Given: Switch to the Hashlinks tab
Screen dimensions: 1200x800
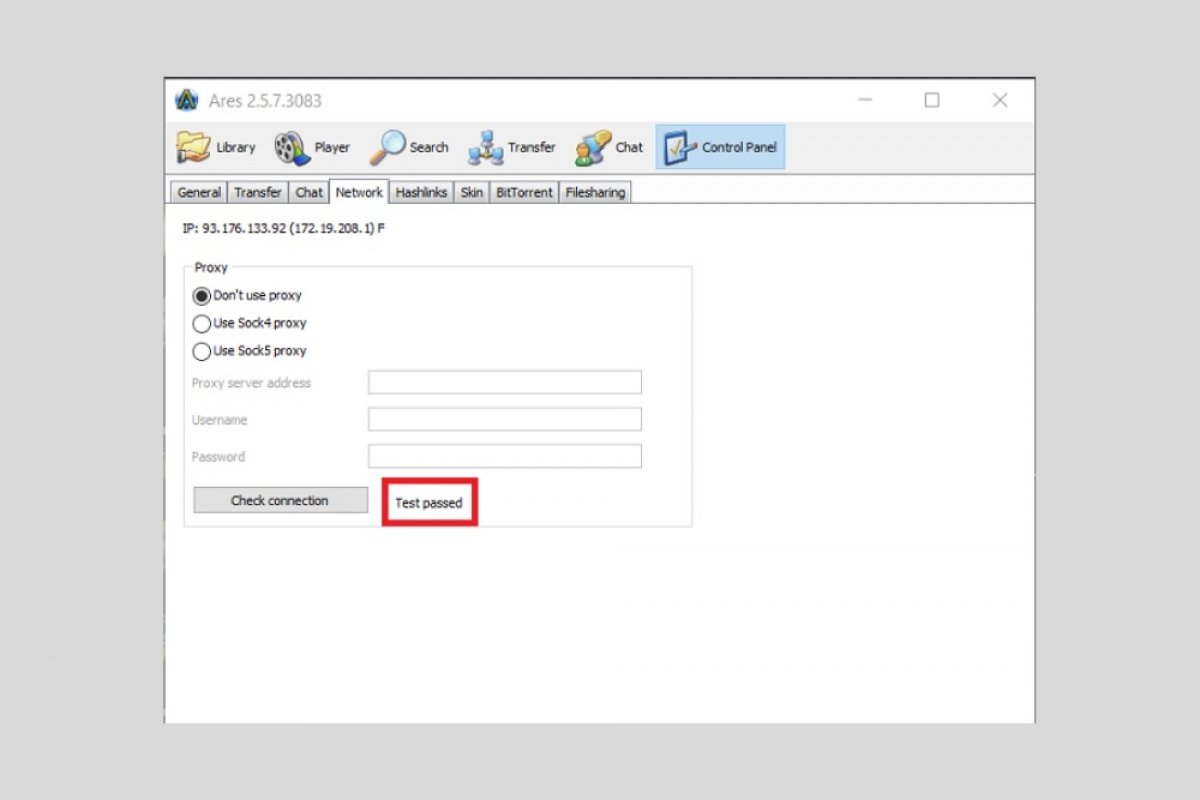Looking at the screenshot, I should click(x=421, y=192).
